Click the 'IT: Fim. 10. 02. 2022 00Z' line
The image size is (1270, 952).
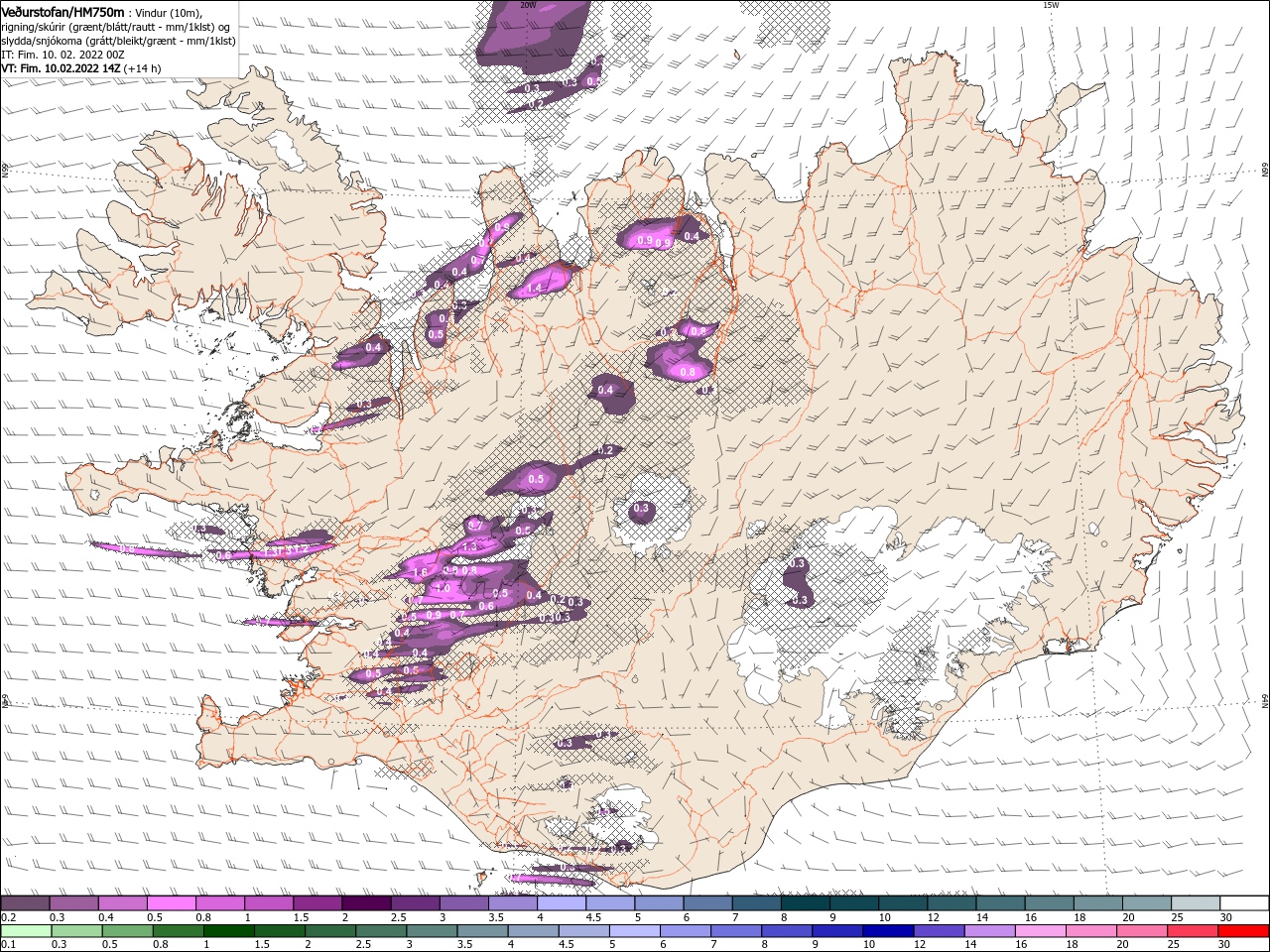(x=63, y=55)
